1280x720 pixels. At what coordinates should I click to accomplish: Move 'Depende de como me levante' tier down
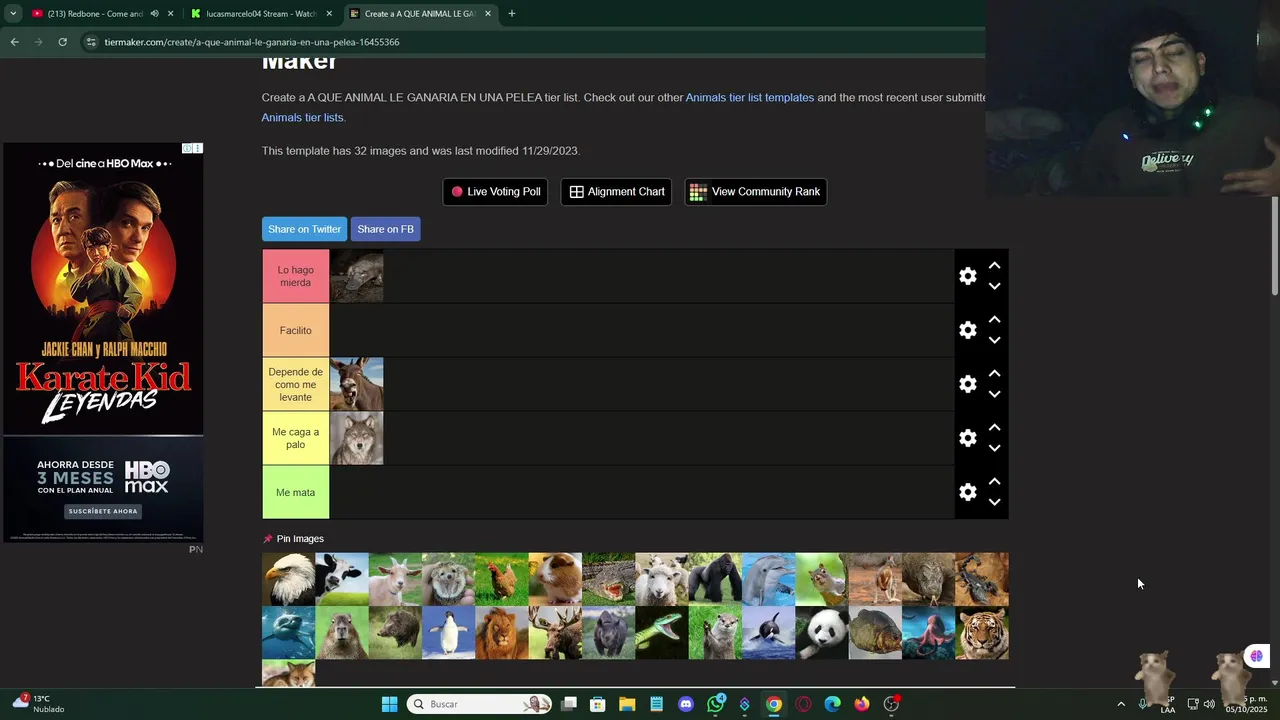(994, 394)
